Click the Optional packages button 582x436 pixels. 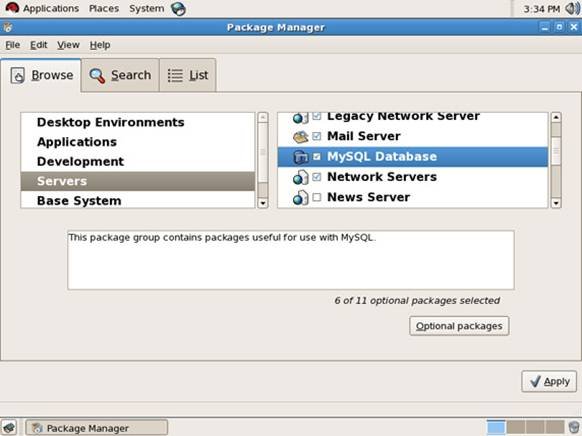coord(459,326)
